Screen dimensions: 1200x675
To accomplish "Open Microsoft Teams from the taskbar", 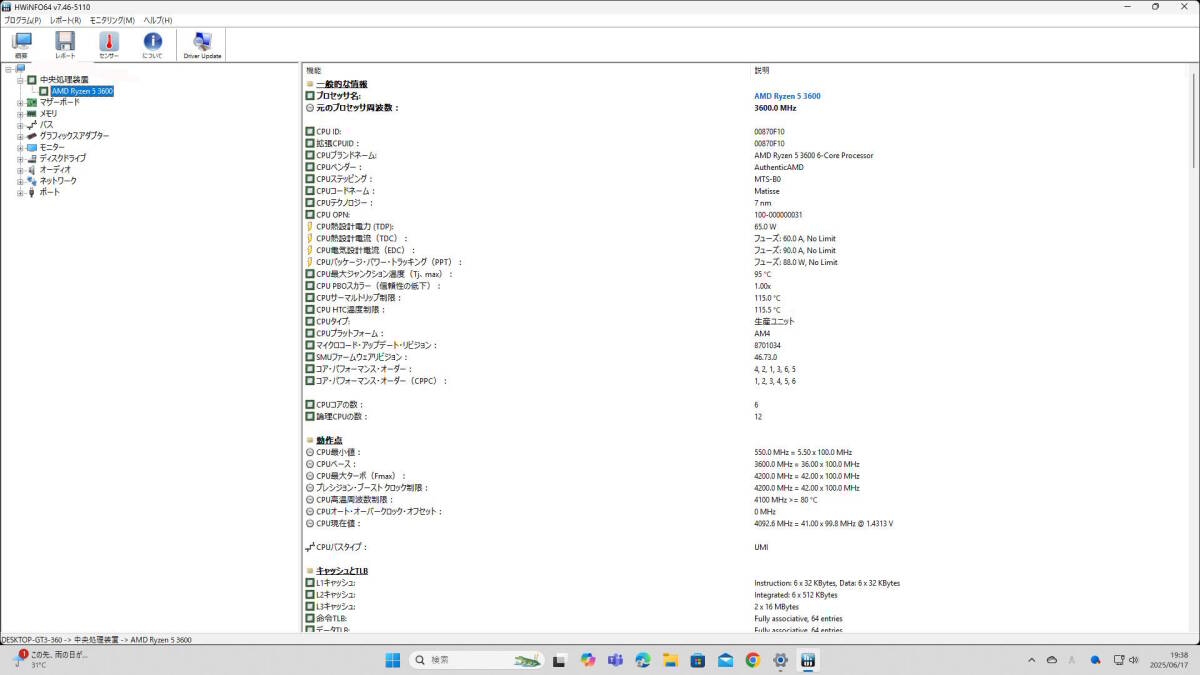I will pyautogui.click(x=615, y=660).
